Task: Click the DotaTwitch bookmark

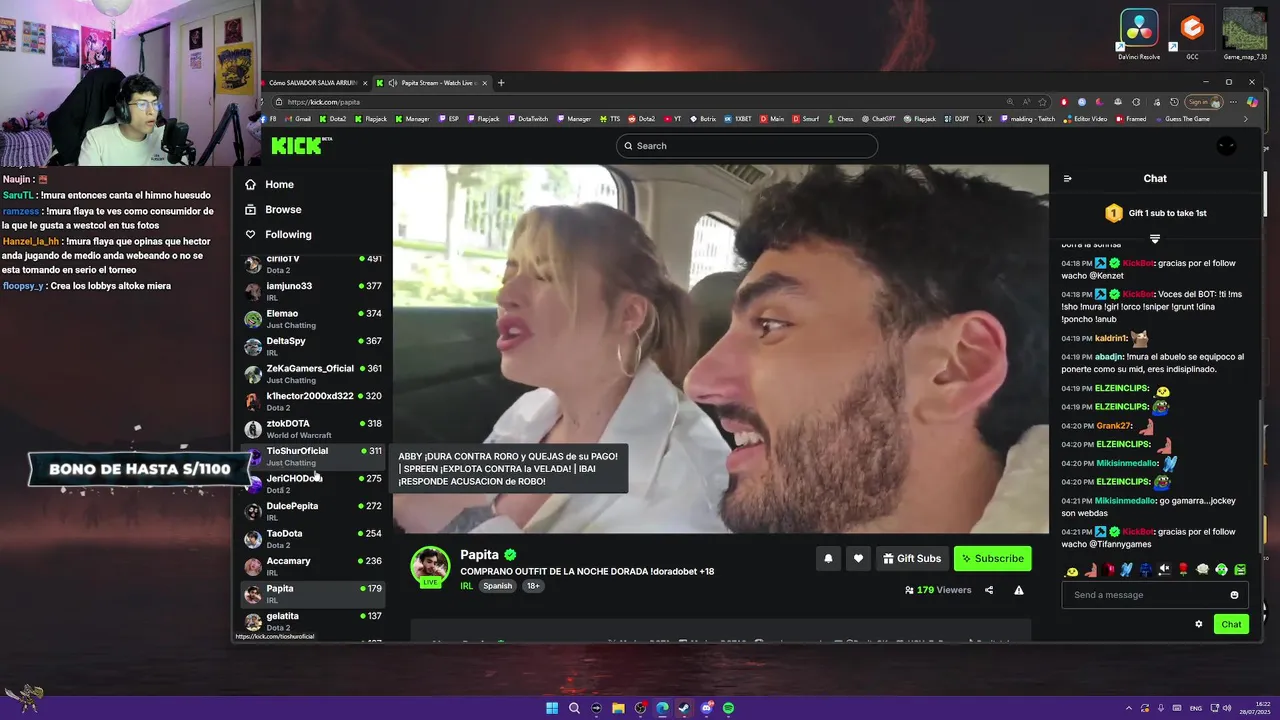Action: click(527, 119)
